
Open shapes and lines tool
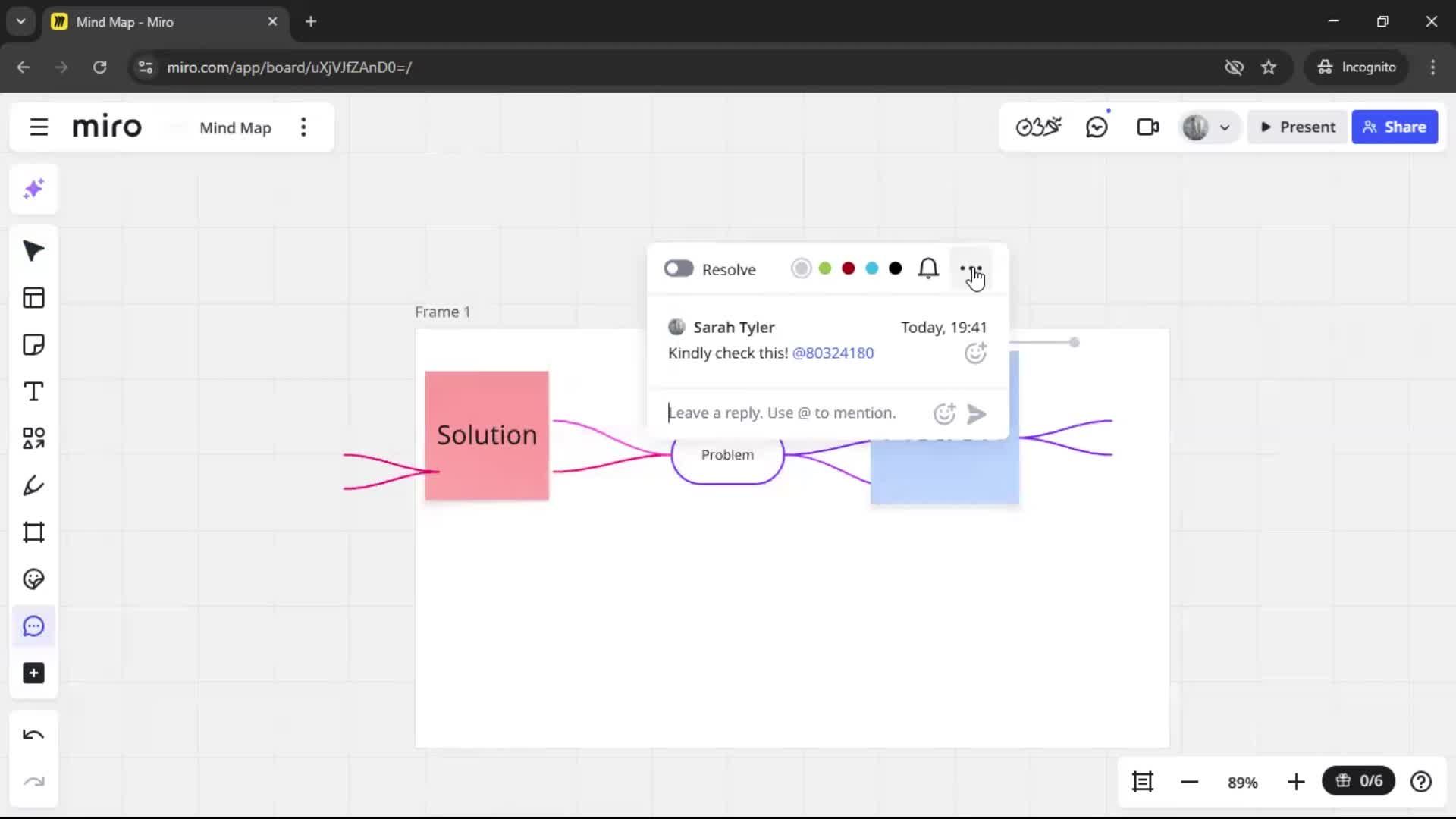tap(33, 438)
